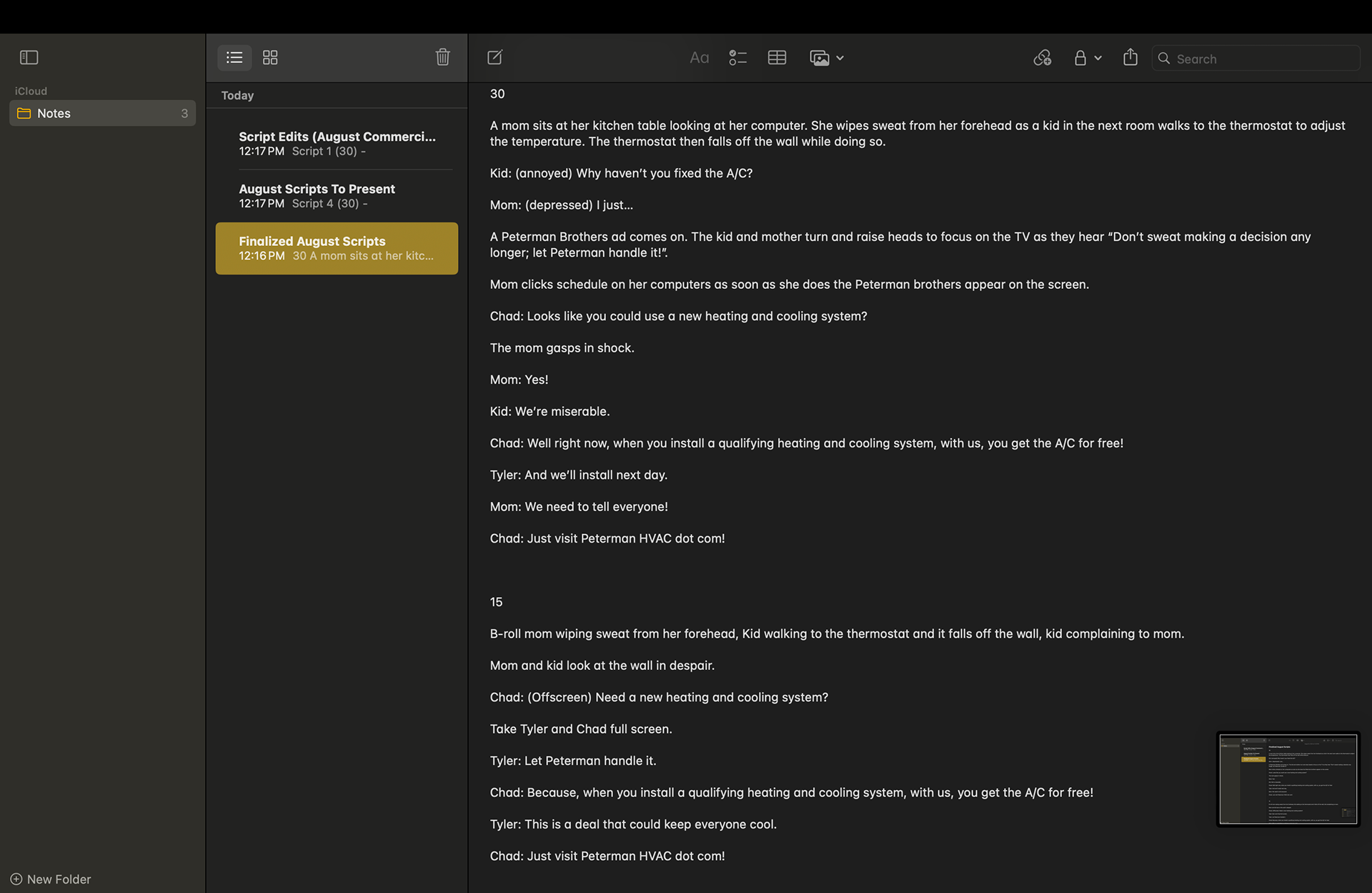The height and width of the screenshot is (893, 1372).
Task: Click the plus icon beside New Folder
Action: pos(16,879)
